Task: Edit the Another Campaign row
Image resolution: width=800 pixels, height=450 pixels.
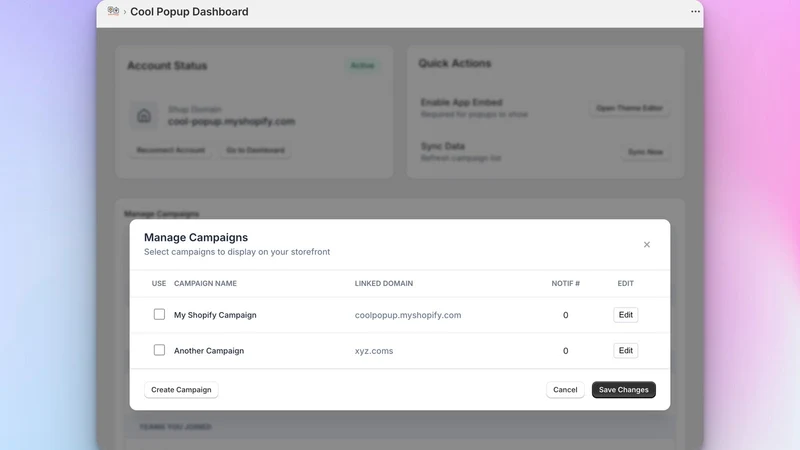Action: [626, 351]
